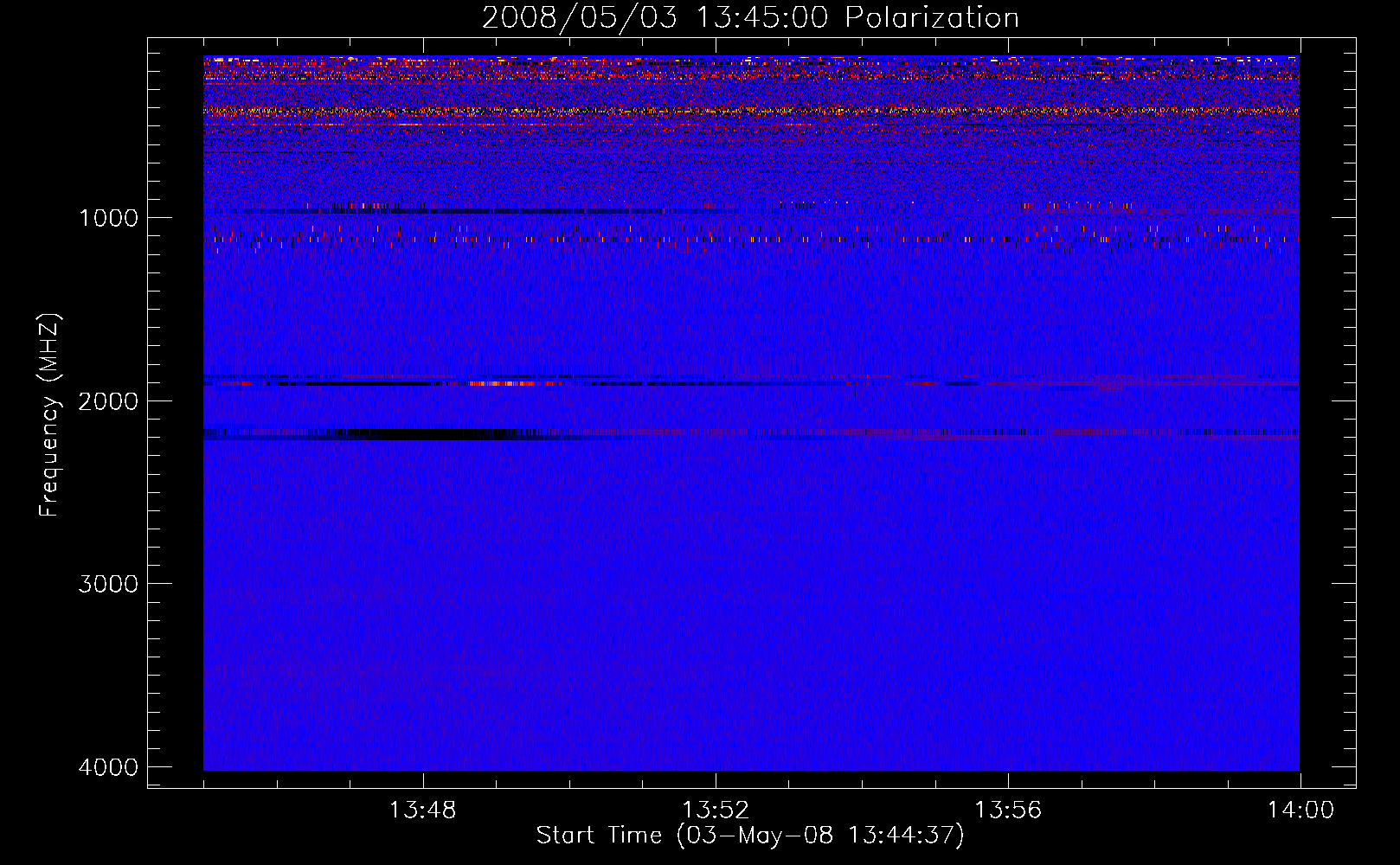
Task: Click the bright yellow noise band near 400 MHz
Action: pyautogui.click(x=751, y=111)
